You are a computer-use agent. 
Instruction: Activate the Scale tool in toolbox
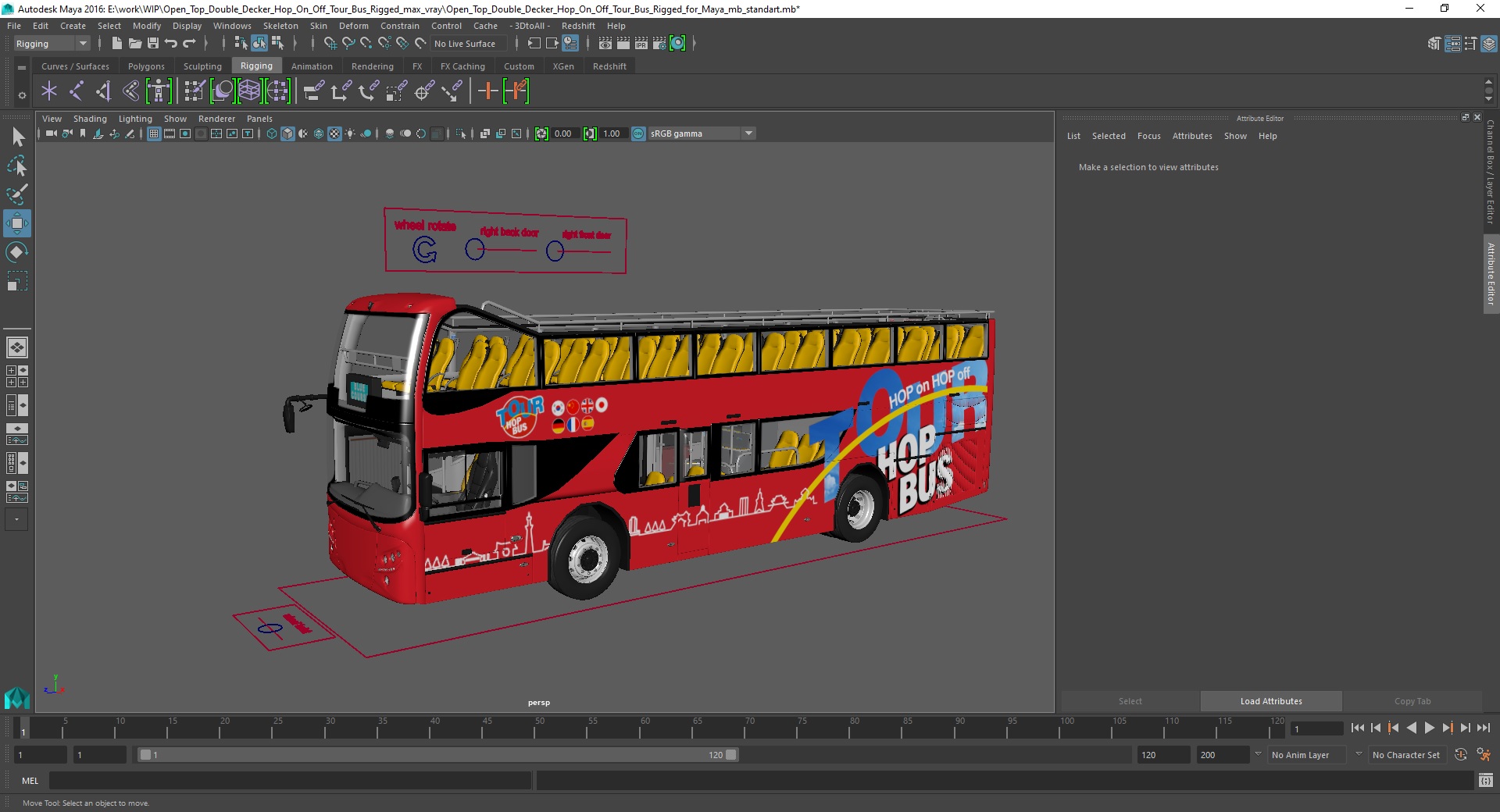pyautogui.click(x=17, y=281)
